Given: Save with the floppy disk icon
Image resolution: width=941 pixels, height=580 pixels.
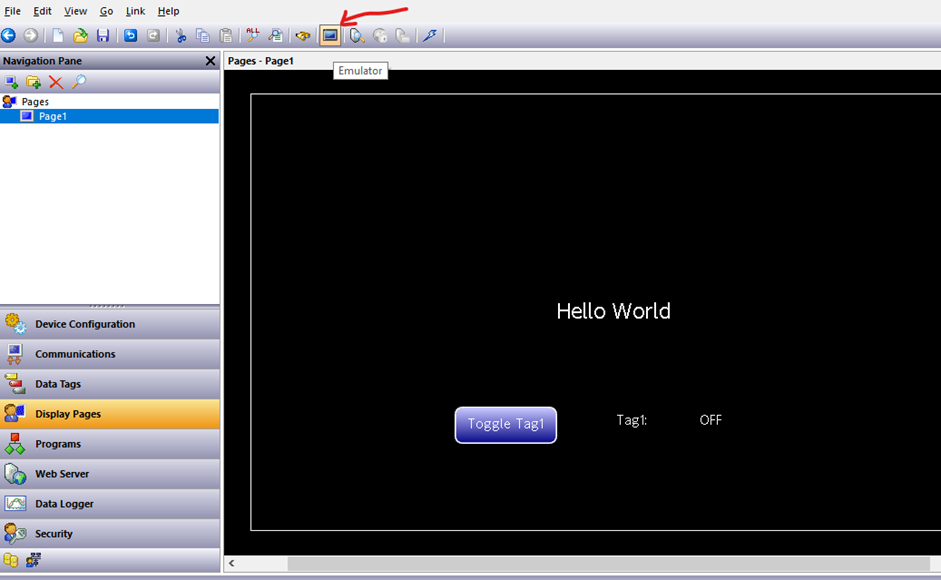Looking at the screenshot, I should pyautogui.click(x=103, y=35).
